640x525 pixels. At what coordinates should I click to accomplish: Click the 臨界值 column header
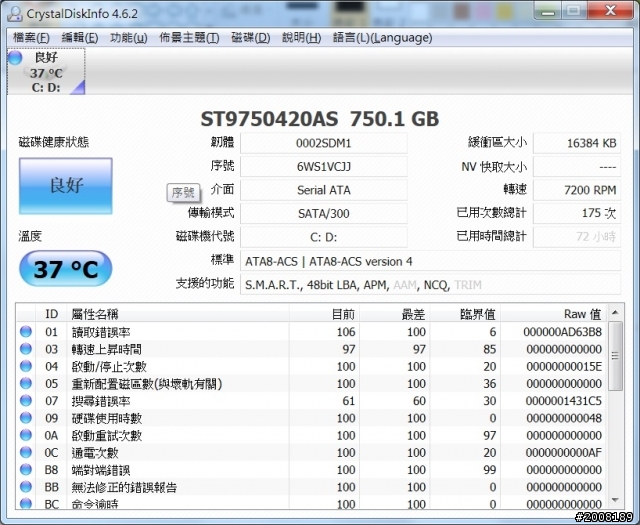point(465,314)
